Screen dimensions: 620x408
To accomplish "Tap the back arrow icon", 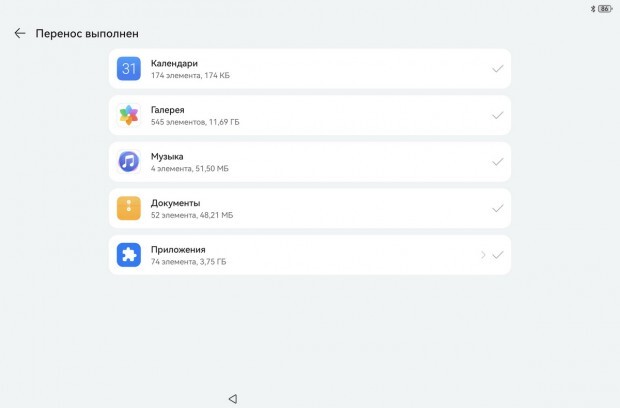I will click(x=20, y=33).
